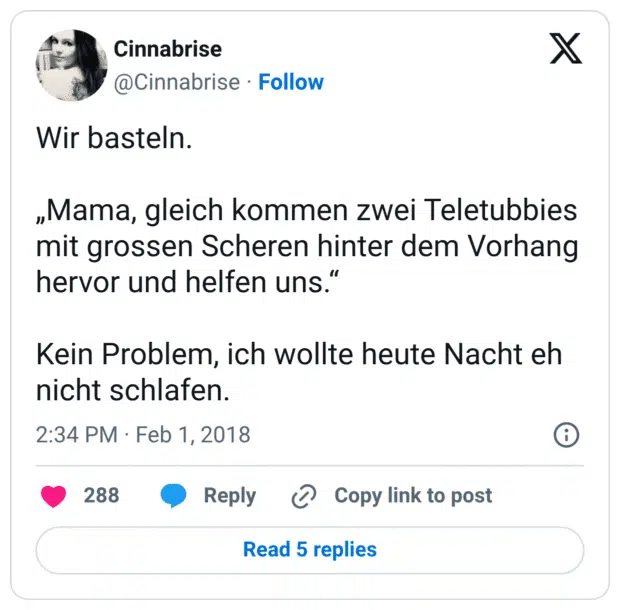Image resolution: width=620 pixels, height=610 pixels.
Task: Click the 'hervor und helfen uns.' line
Action: pos(189,282)
